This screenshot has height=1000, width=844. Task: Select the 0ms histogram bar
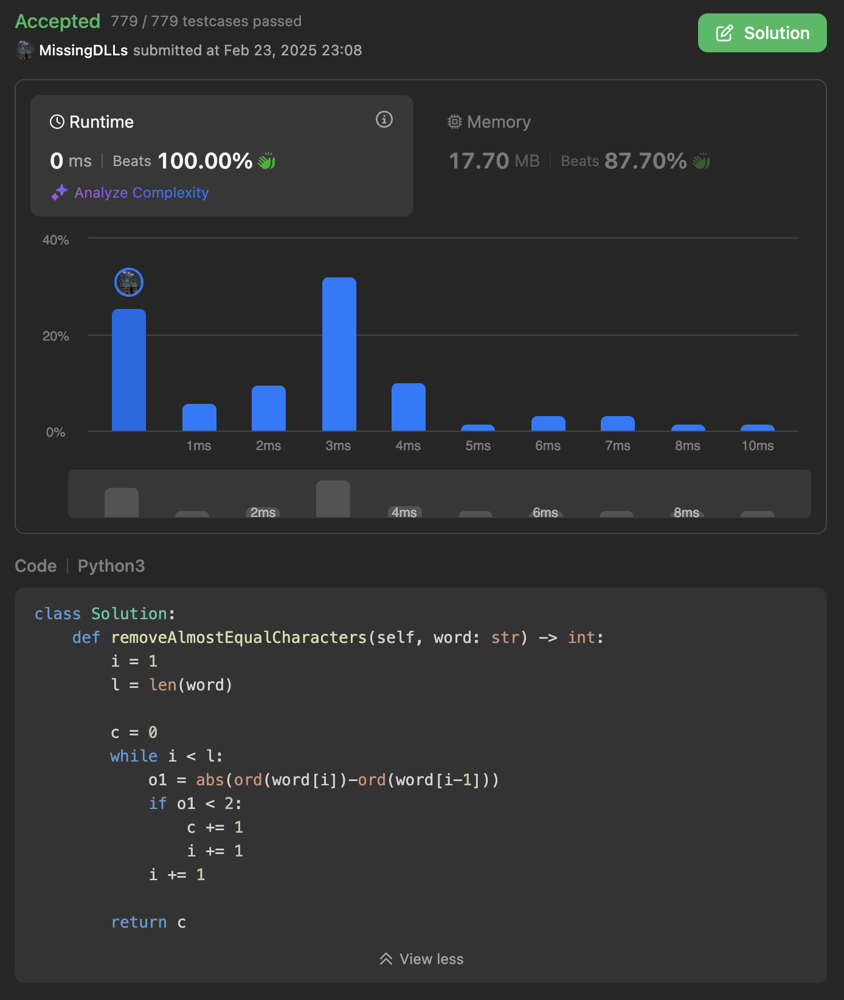pos(129,371)
